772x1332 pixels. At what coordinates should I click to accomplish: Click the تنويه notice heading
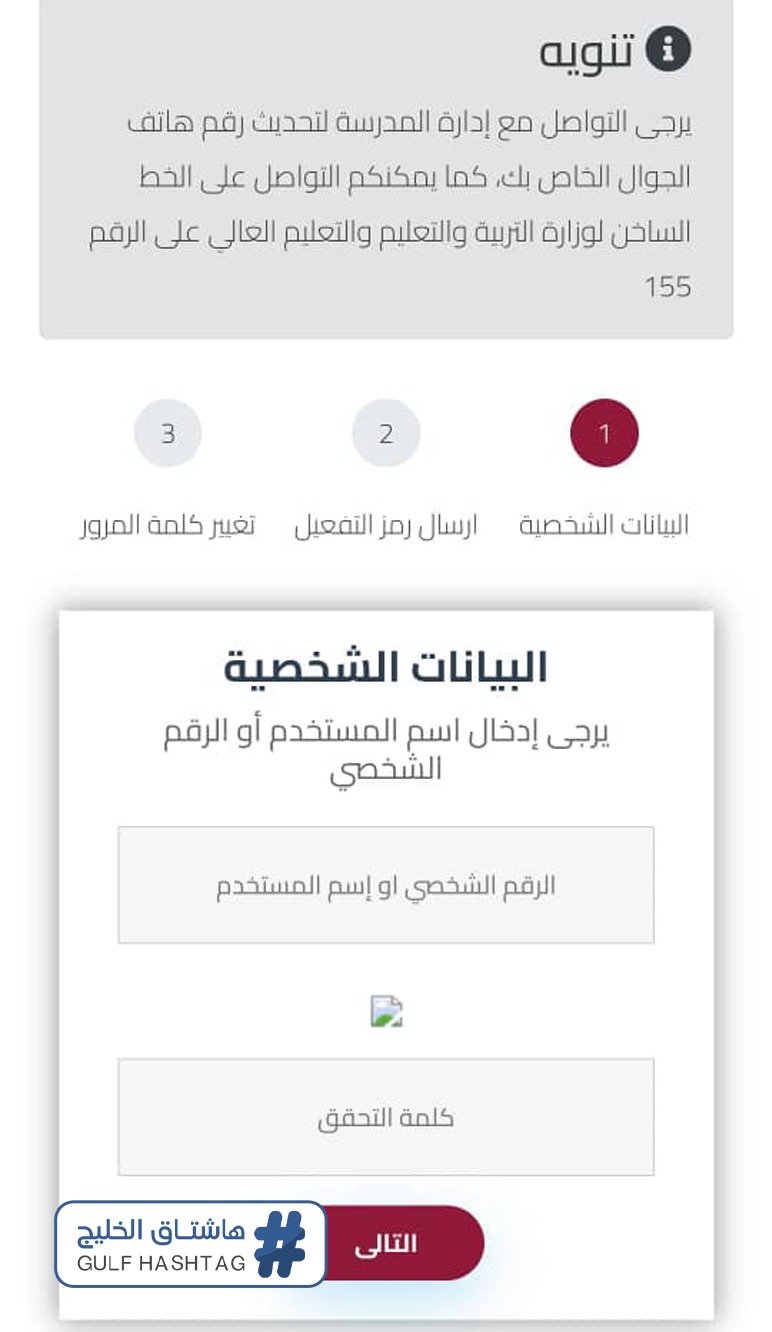pos(587,51)
